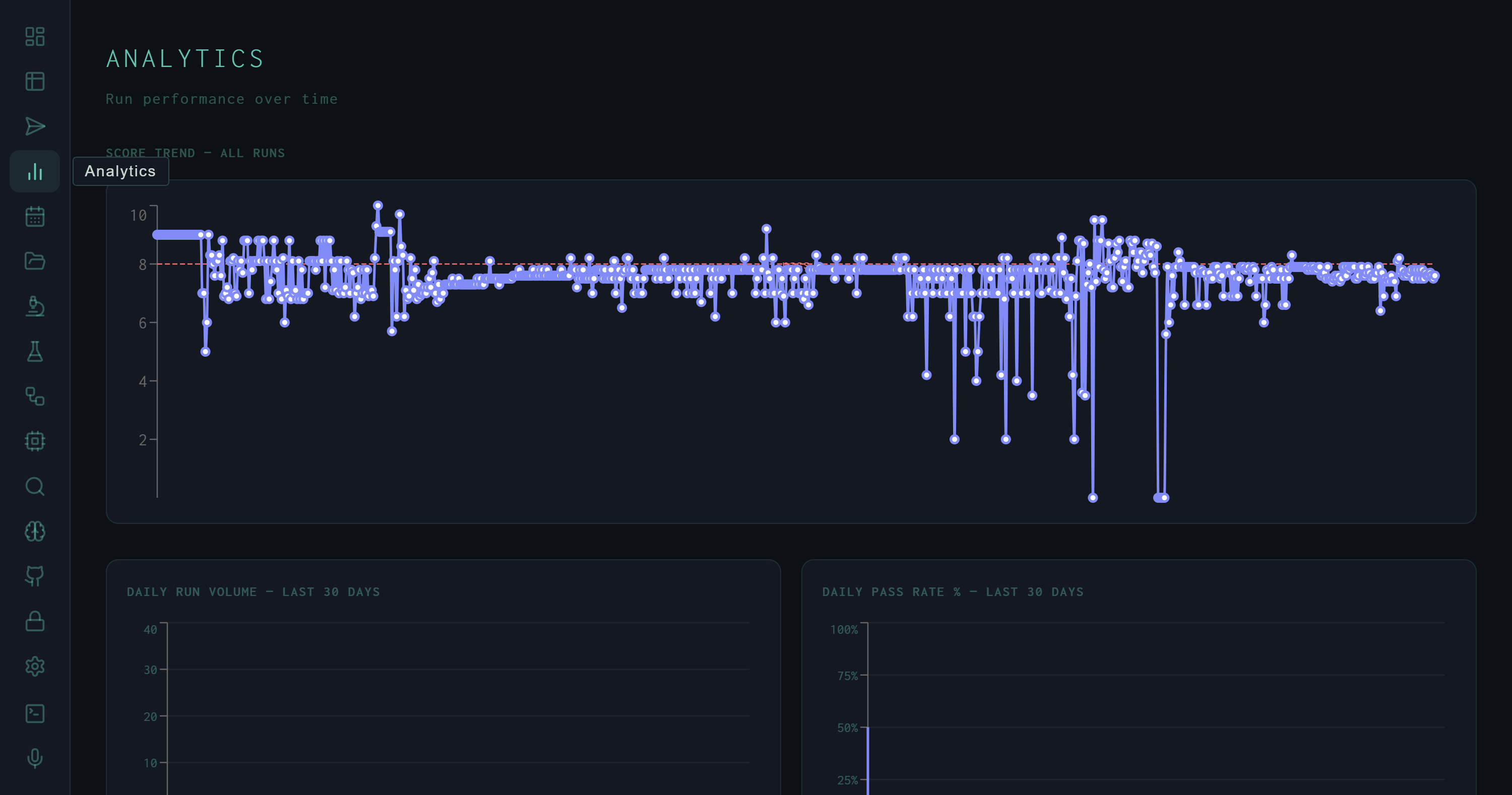Open the GitHub icon in sidebar
This screenshot has height=795, width=1512.
pos(35,576)
